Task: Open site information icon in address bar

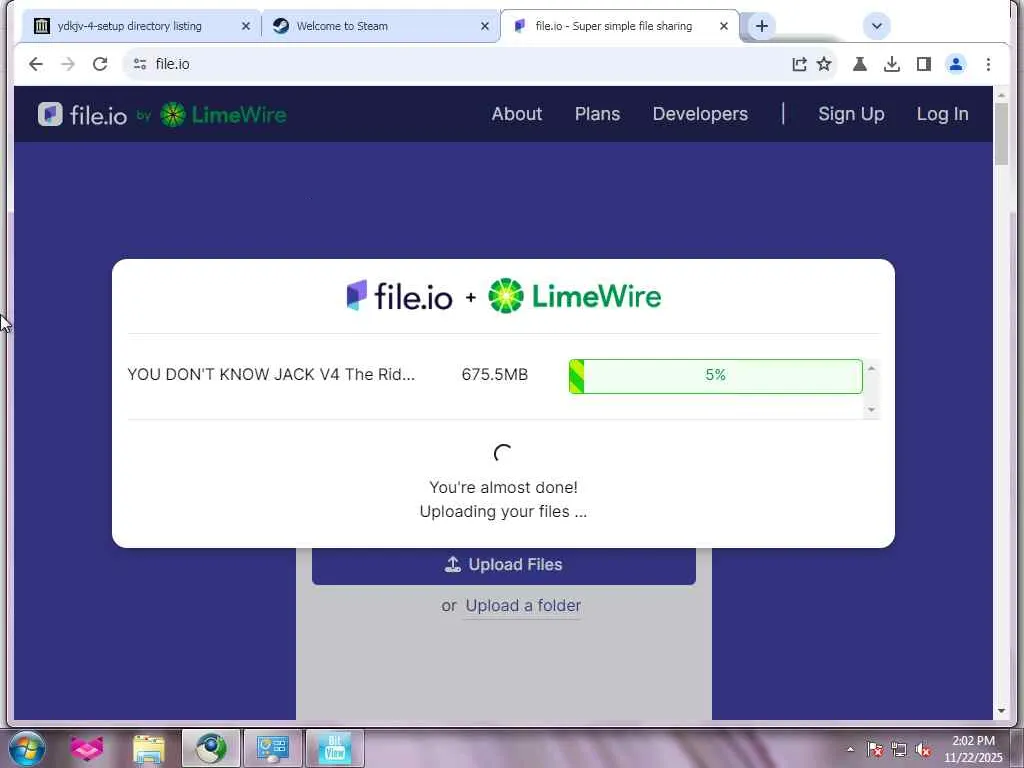Action: pos(140,64)
